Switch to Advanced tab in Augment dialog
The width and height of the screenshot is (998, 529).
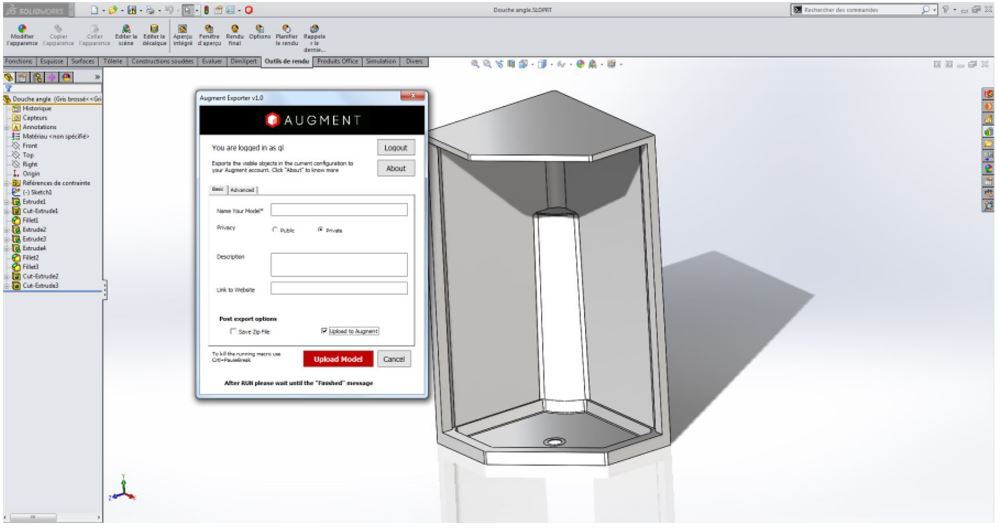pyautogui.click(x=242, y=190)
